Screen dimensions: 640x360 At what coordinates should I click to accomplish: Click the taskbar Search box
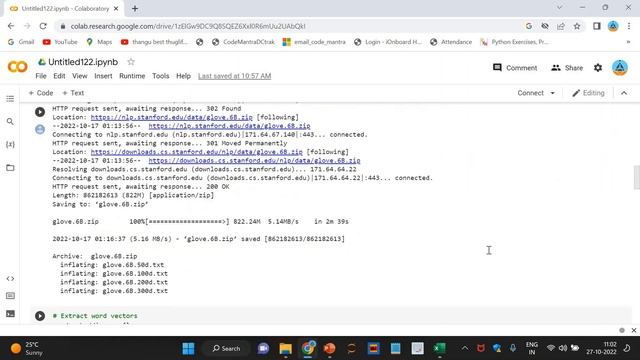pos(227,349)
